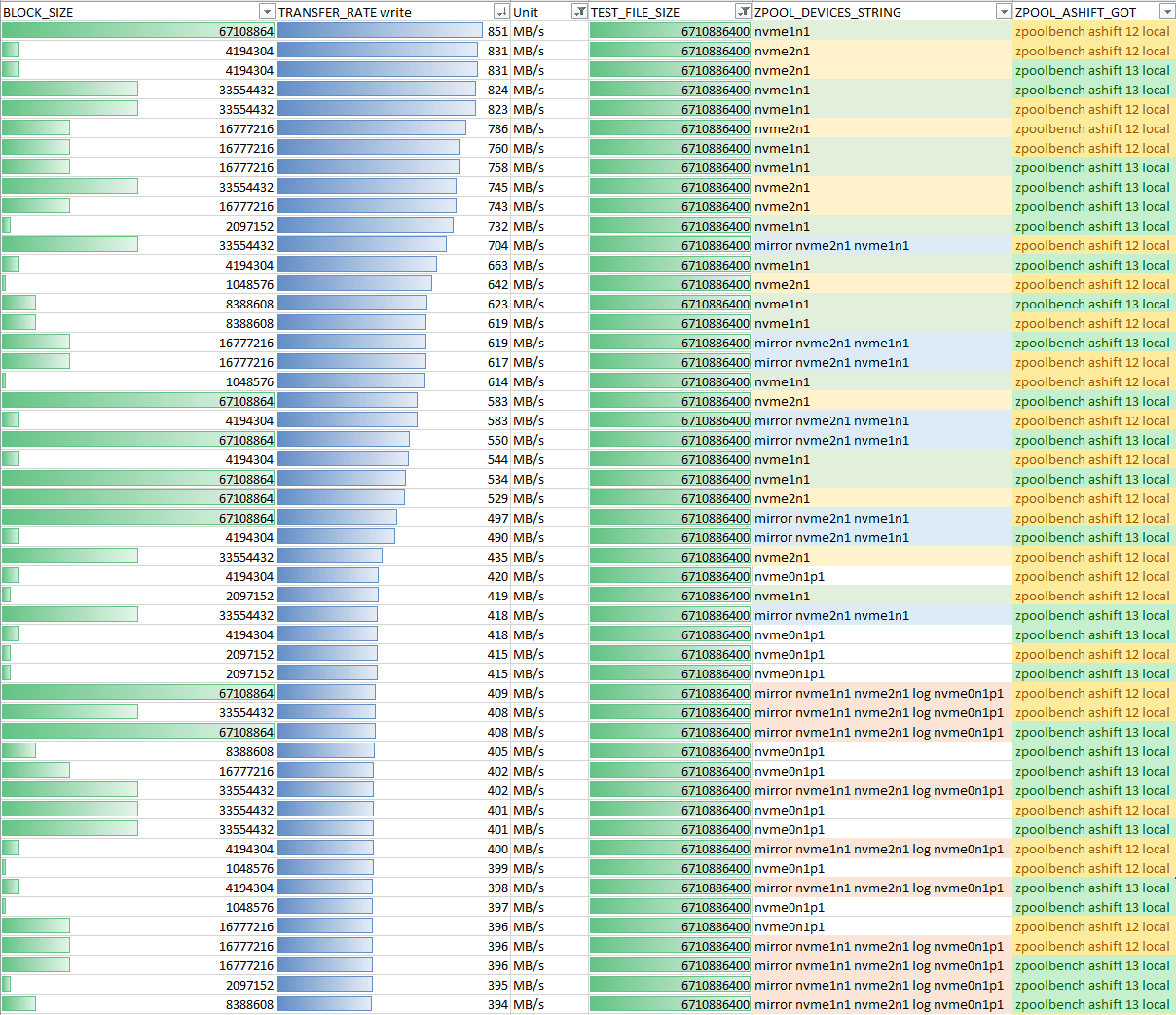Select block size 1048576 in the 614 MB/s row
The image size is (1176, 1015).
(138, 381)
